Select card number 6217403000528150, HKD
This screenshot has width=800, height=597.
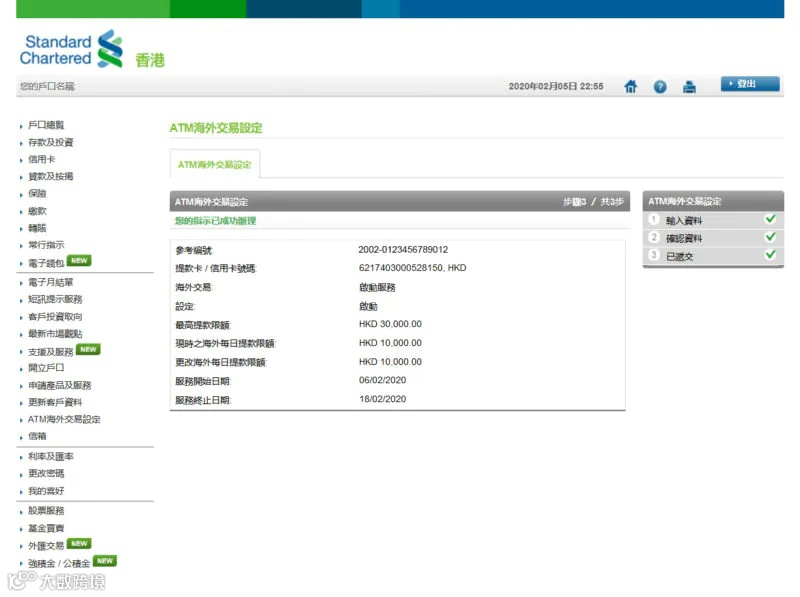[412, 268]
